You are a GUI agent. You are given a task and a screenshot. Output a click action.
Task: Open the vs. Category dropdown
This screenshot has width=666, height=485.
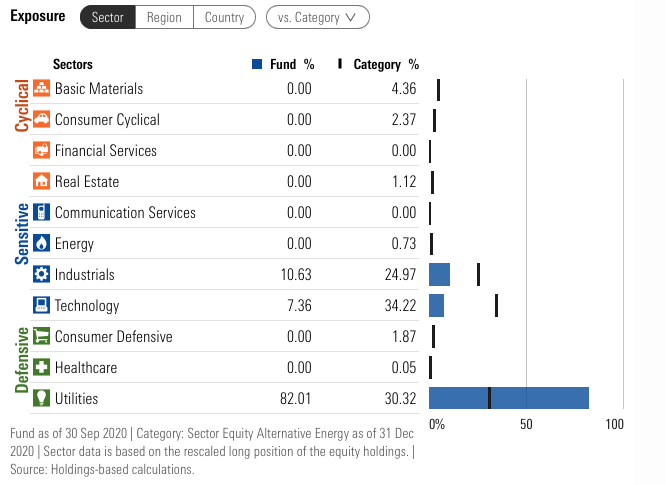pyautogui.click(x=317, y=17)
